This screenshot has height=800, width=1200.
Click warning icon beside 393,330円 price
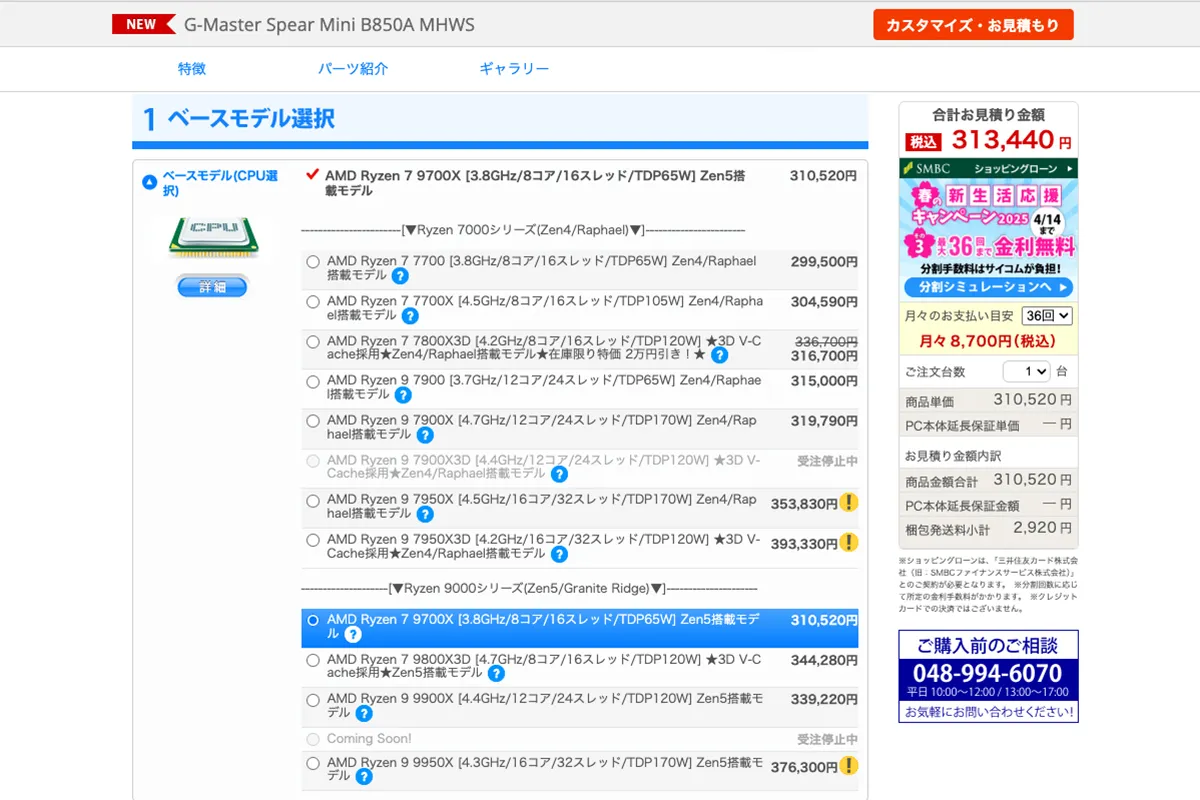coord(848,543)
